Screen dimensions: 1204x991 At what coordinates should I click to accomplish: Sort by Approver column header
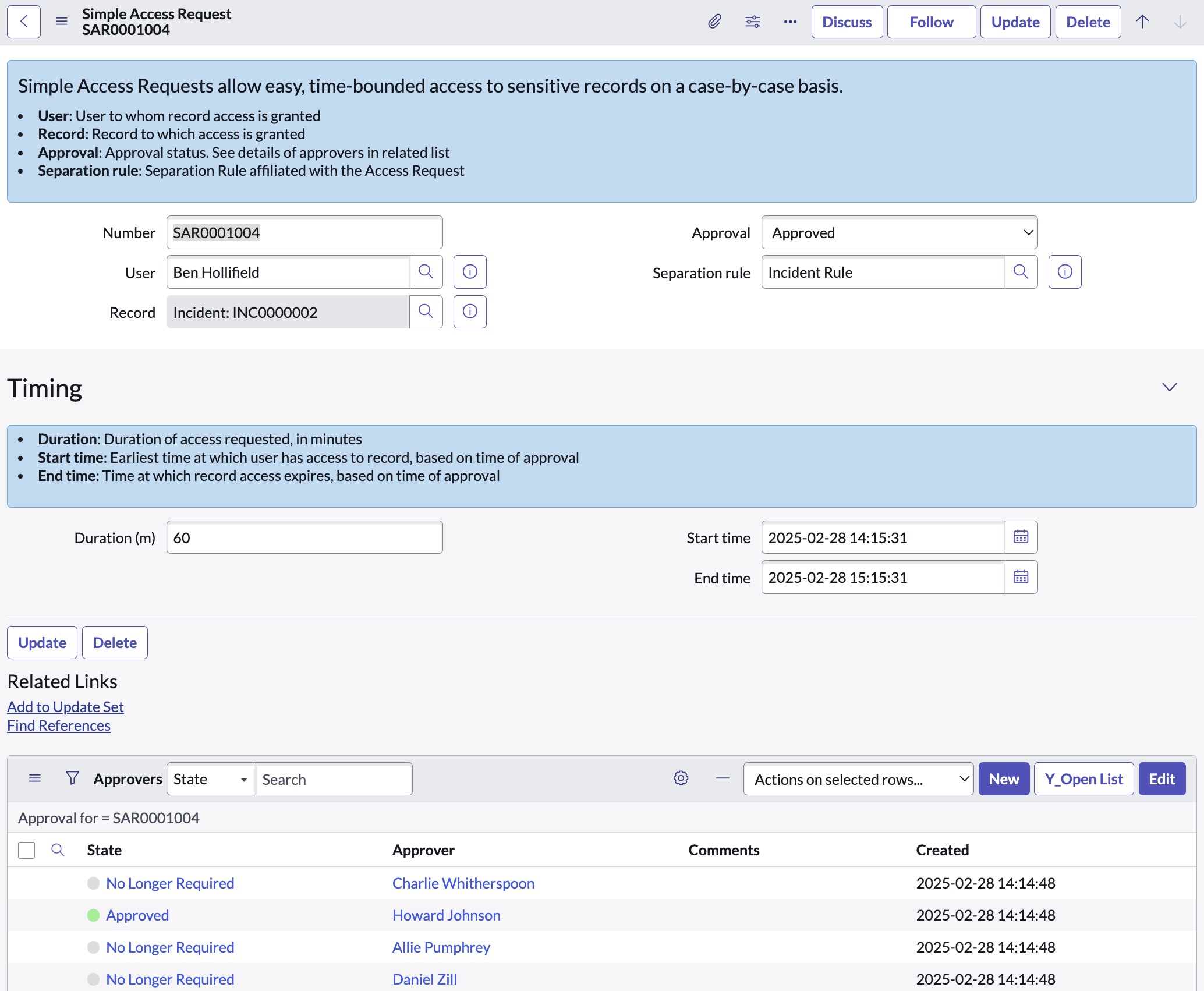point(423,850)
